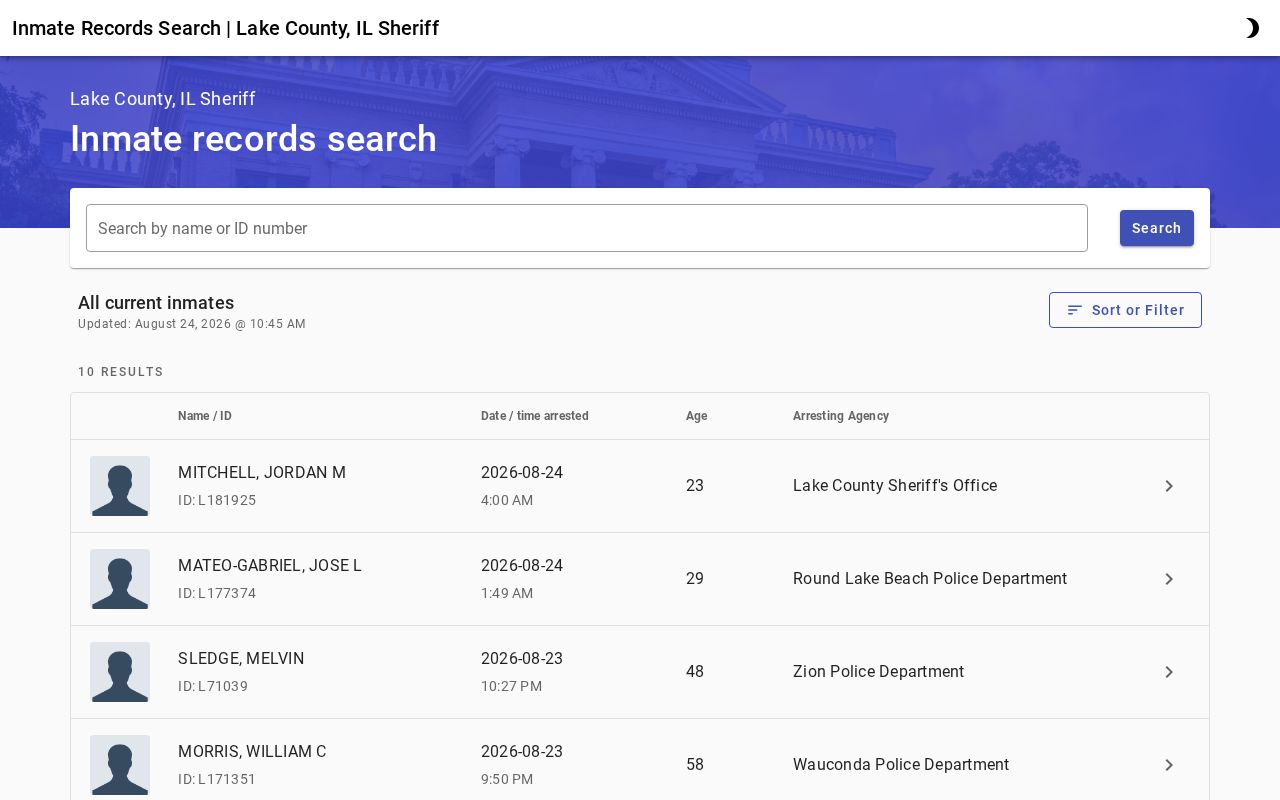Click arrest time 9:50 PM
Viewport: 1280px width, 800px height.
pos(507,779)
